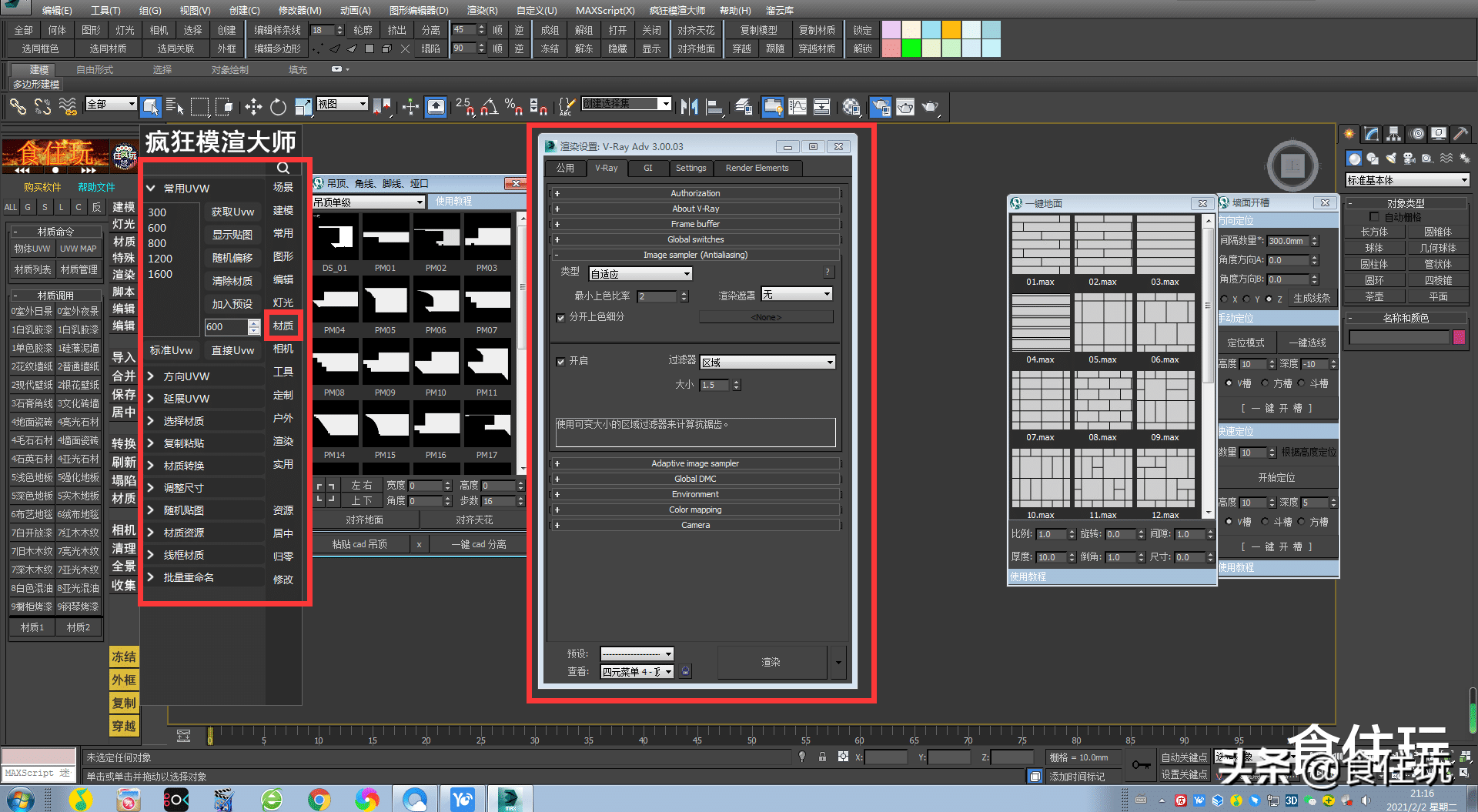This screenshot has width=1478, height=812.
Task: Select the Scale tool icon
Action: point(303,106)
